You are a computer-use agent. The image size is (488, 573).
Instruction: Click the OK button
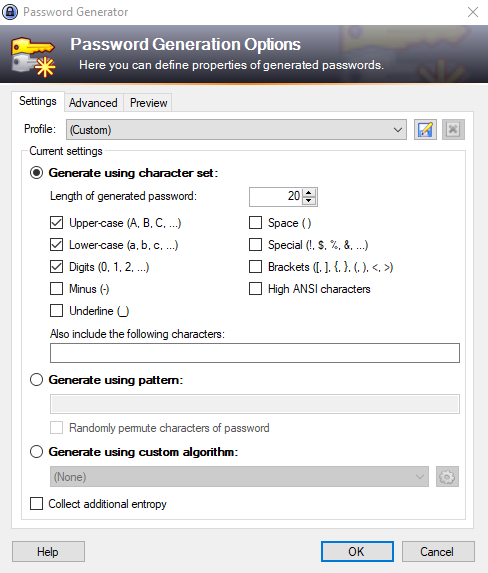[357, 551]
